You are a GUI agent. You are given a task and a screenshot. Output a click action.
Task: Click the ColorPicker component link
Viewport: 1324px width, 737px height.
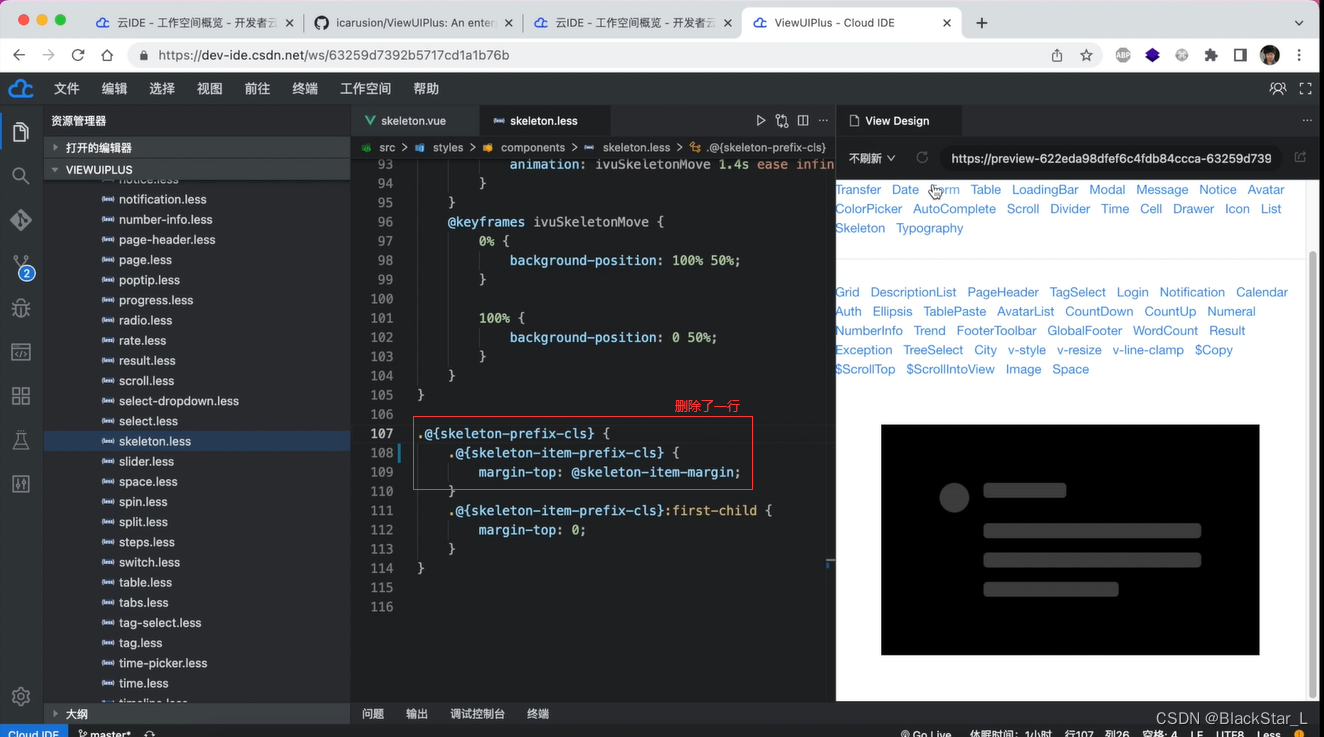coord(868,209)
